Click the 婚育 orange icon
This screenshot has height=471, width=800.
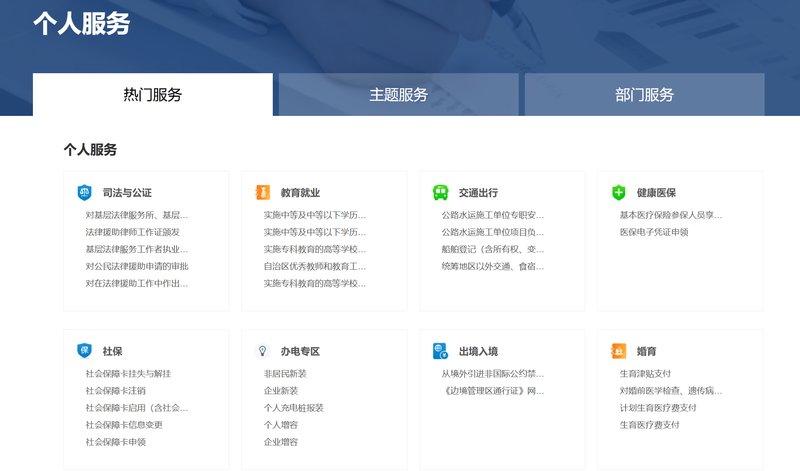[618, 351]
